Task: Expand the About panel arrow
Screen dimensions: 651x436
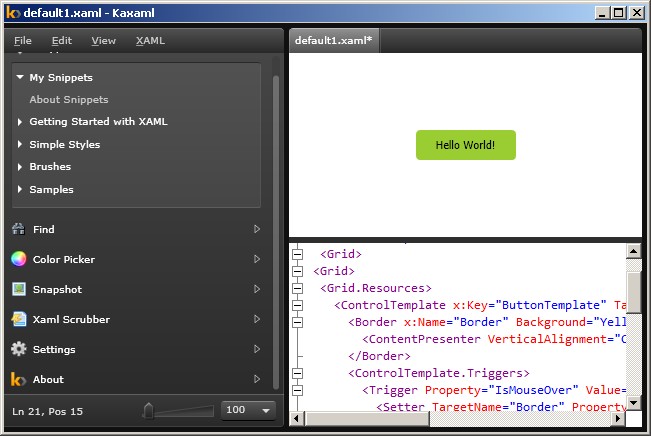Action: (257, 379)
